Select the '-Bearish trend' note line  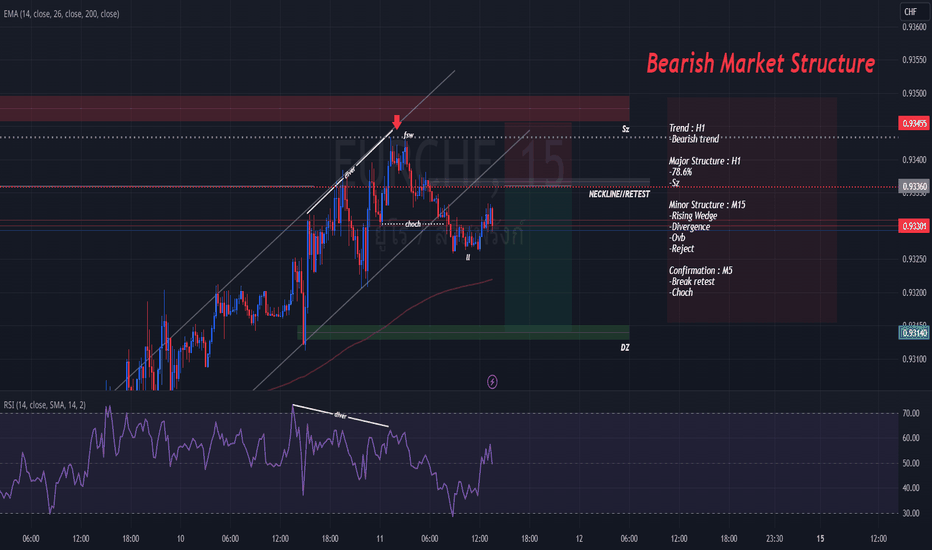[x=694, y=139]
